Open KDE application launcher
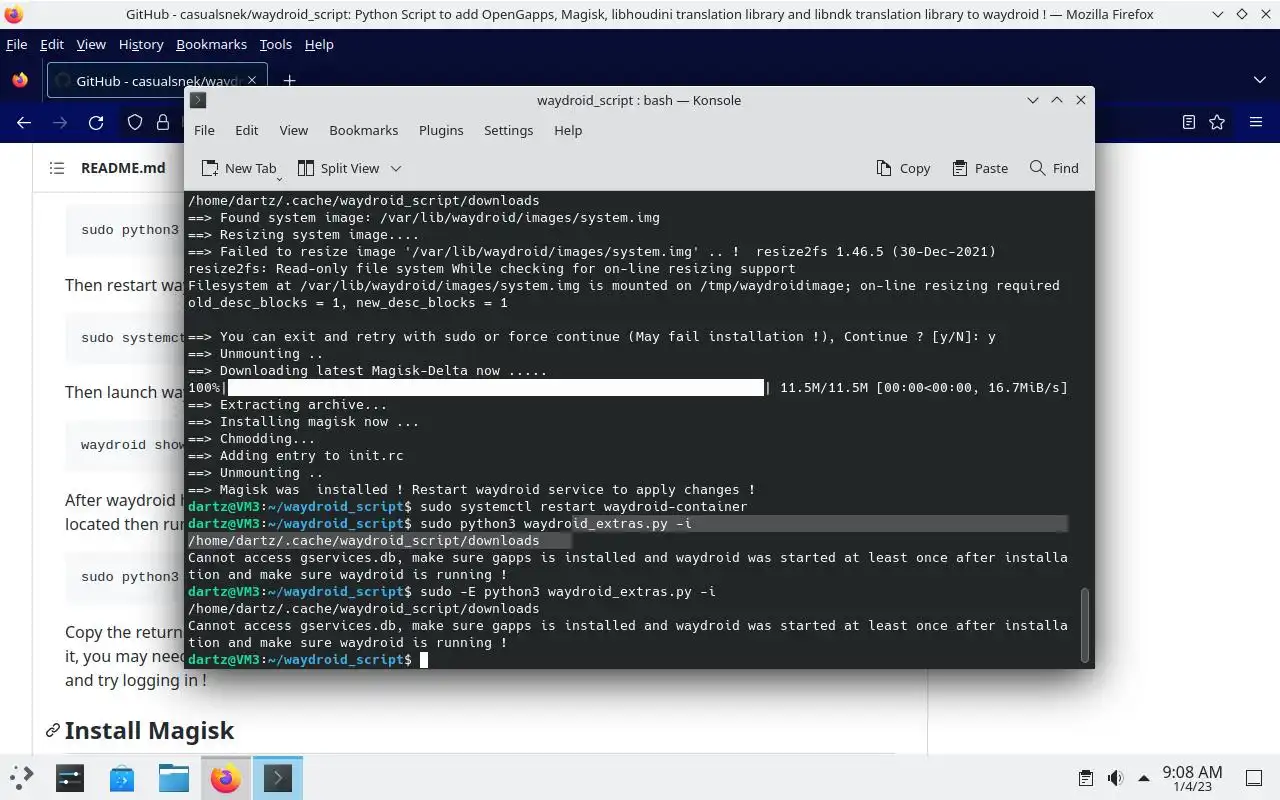The width and height of the screenshot is (1280, 800). coord(22,777)
